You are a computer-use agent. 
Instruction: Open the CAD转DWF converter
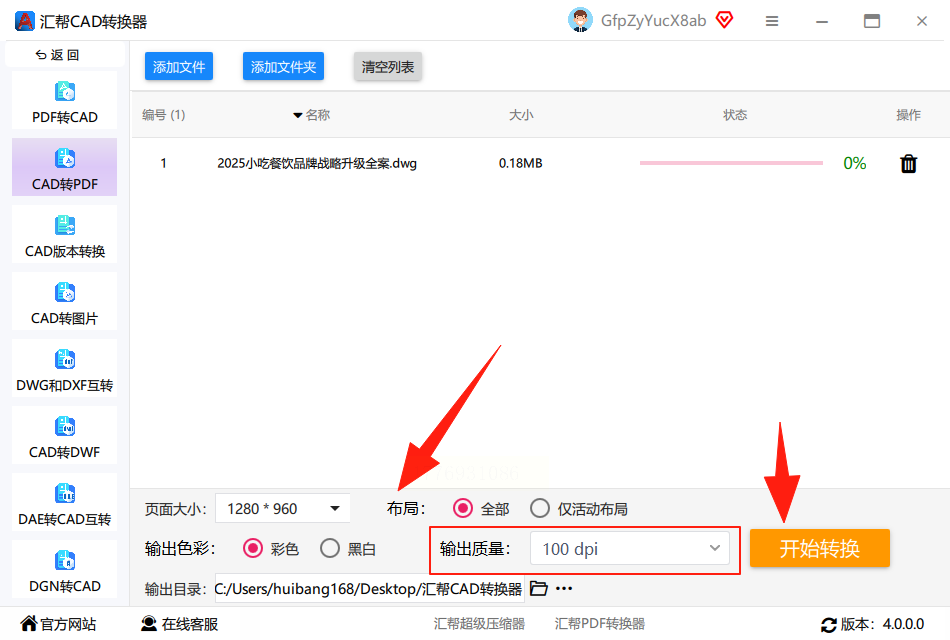pos(64,436)
